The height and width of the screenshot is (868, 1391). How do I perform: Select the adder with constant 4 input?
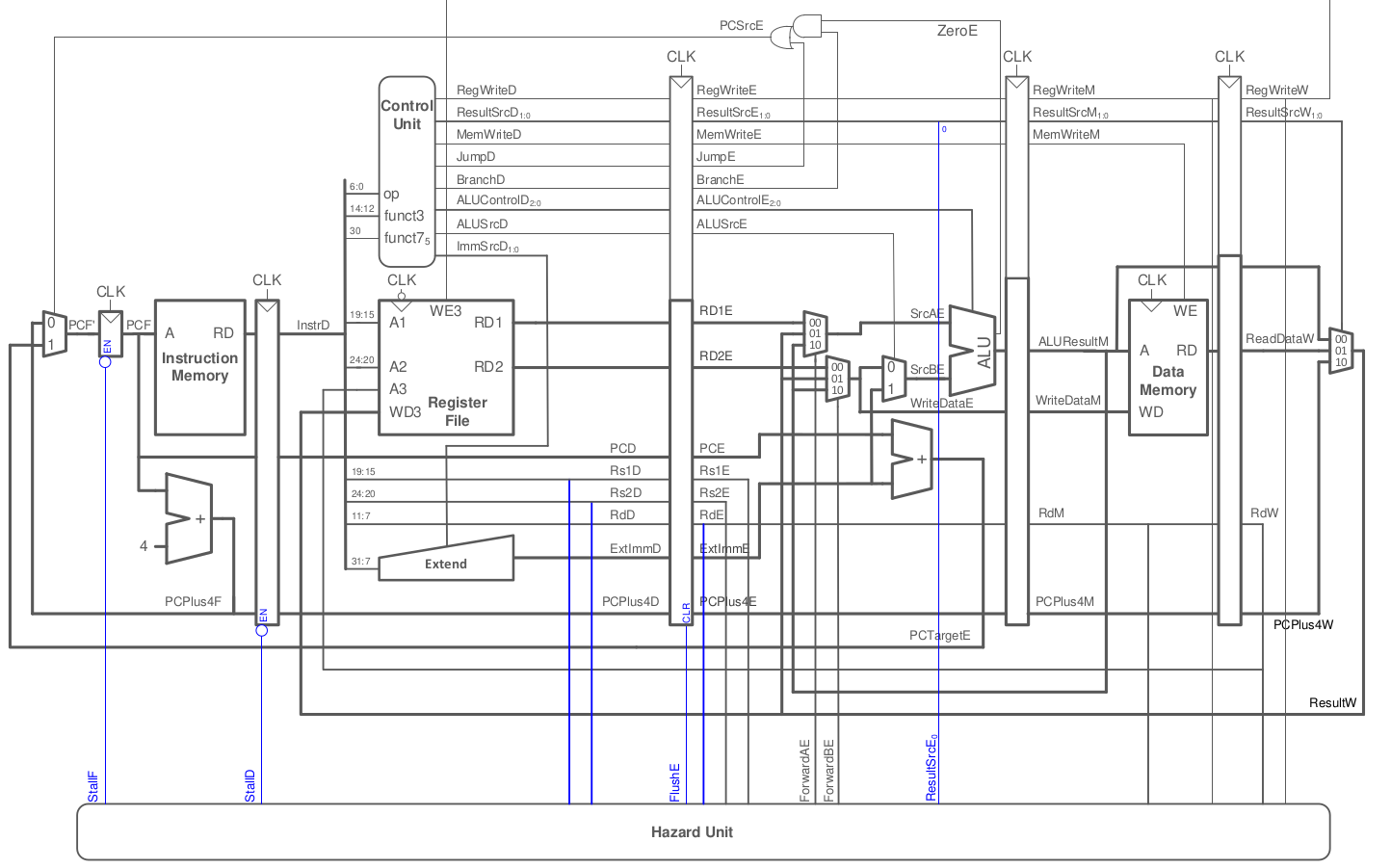(189, 518)
